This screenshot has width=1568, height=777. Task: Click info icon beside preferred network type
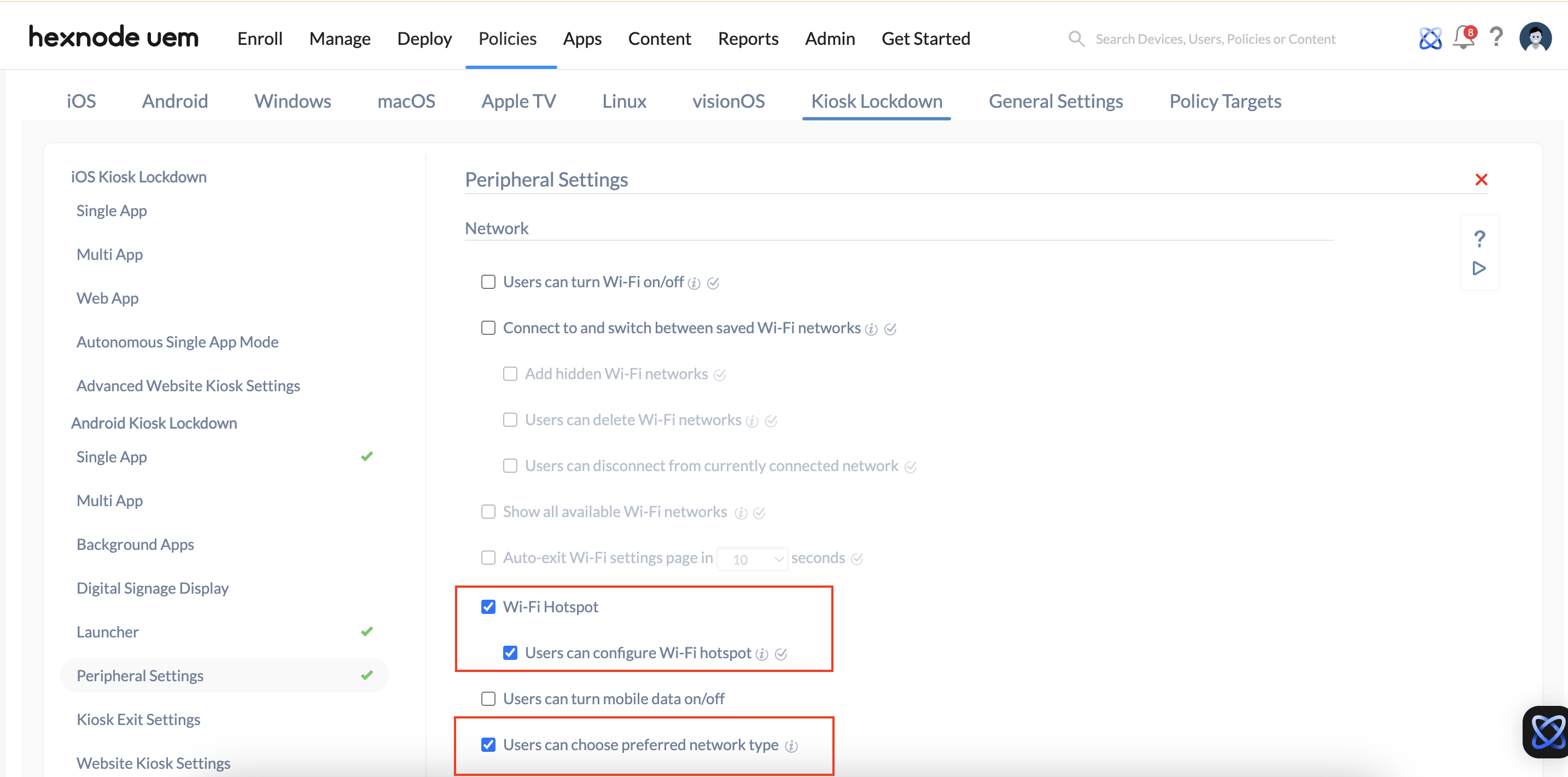pyautogui.click(x=791, y=746)
